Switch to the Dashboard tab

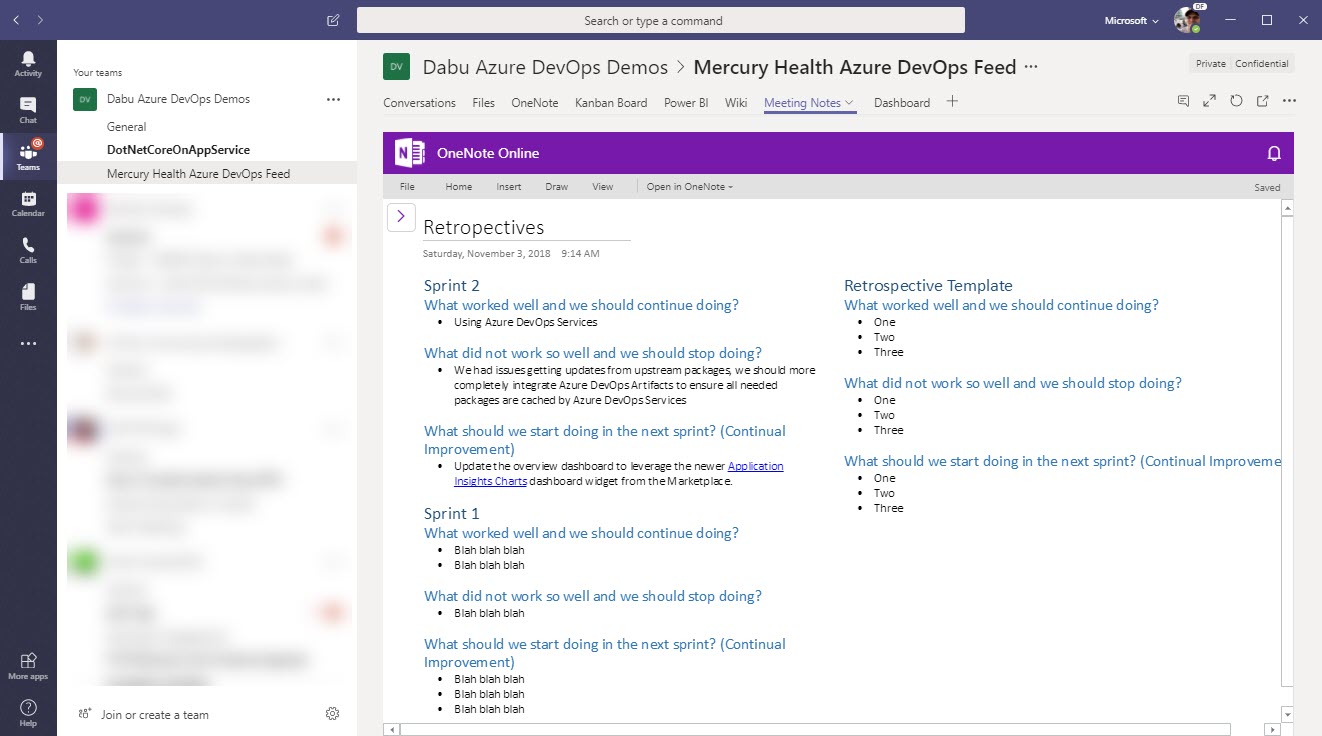(x=902, y=102)
